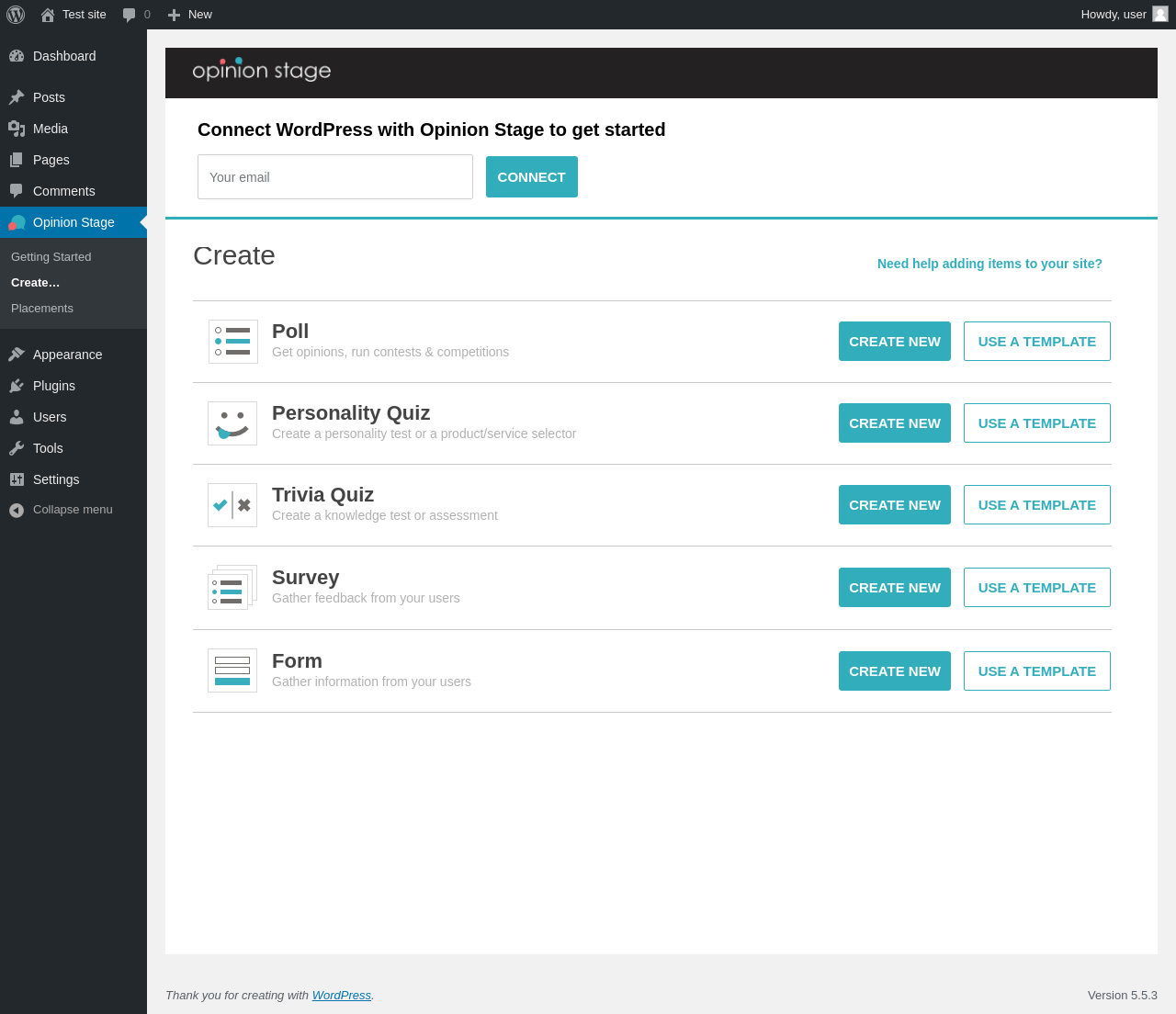
Task: Open the Plugins menu item
Action: tap(73, 386)
